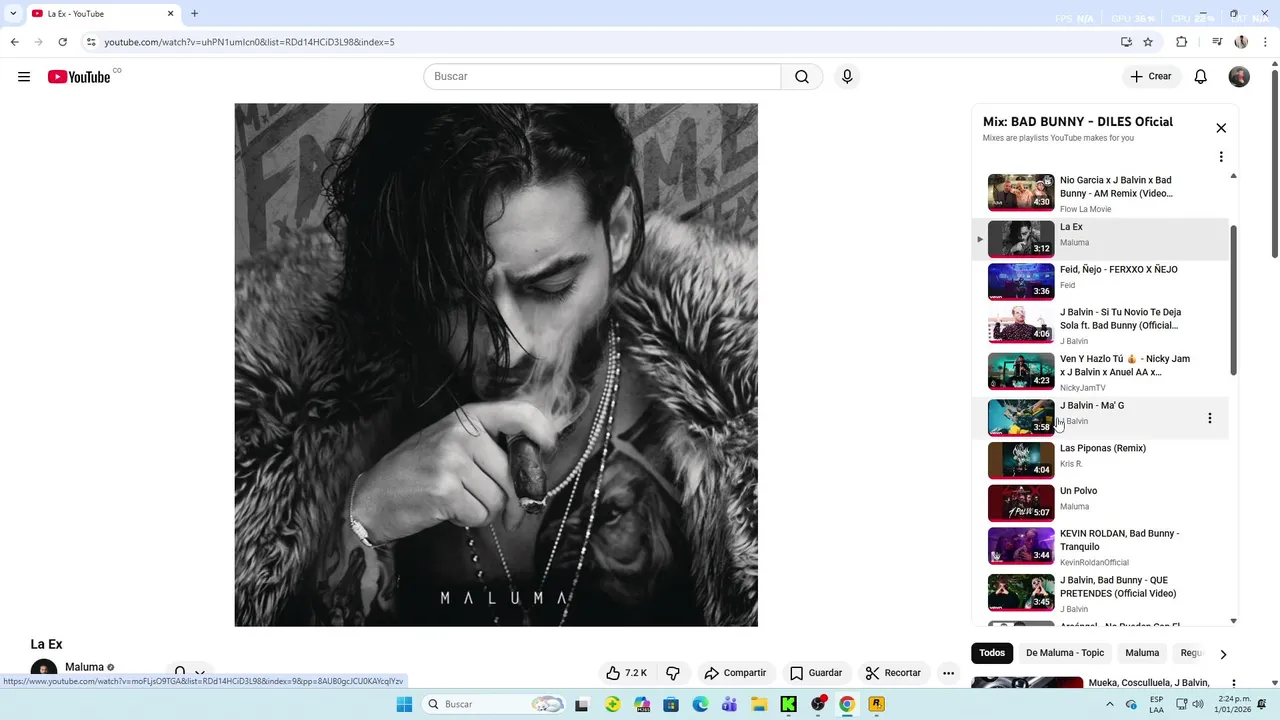Click the Maluma album art video player
The height and width of the screenshot is (720, 1280).
click(x=496, y=365)
